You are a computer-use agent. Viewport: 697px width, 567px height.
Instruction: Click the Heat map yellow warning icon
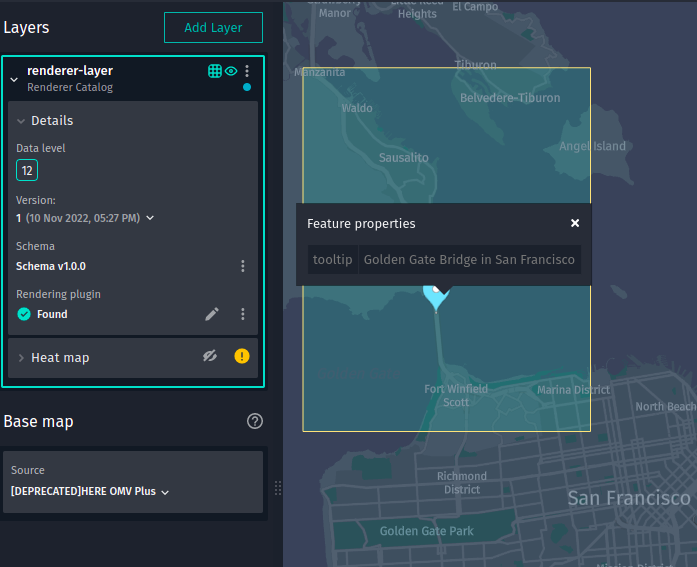click(242, 356)
